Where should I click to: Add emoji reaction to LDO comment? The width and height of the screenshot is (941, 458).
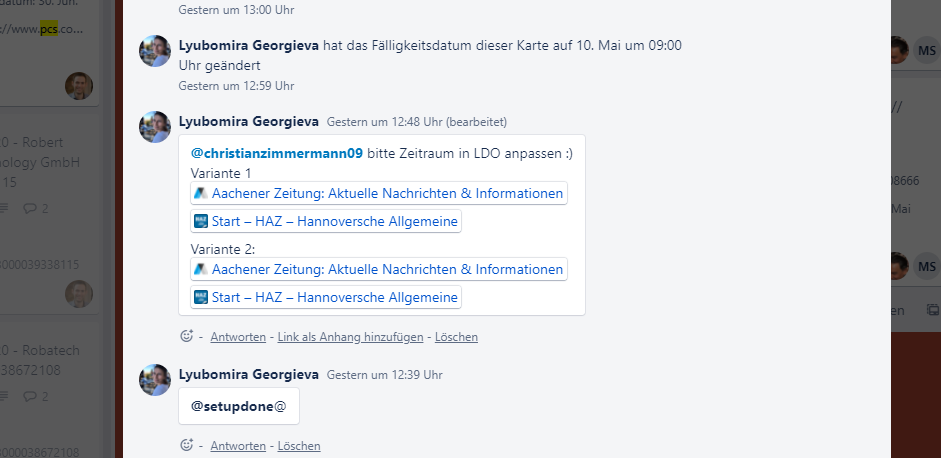(187, 336)
